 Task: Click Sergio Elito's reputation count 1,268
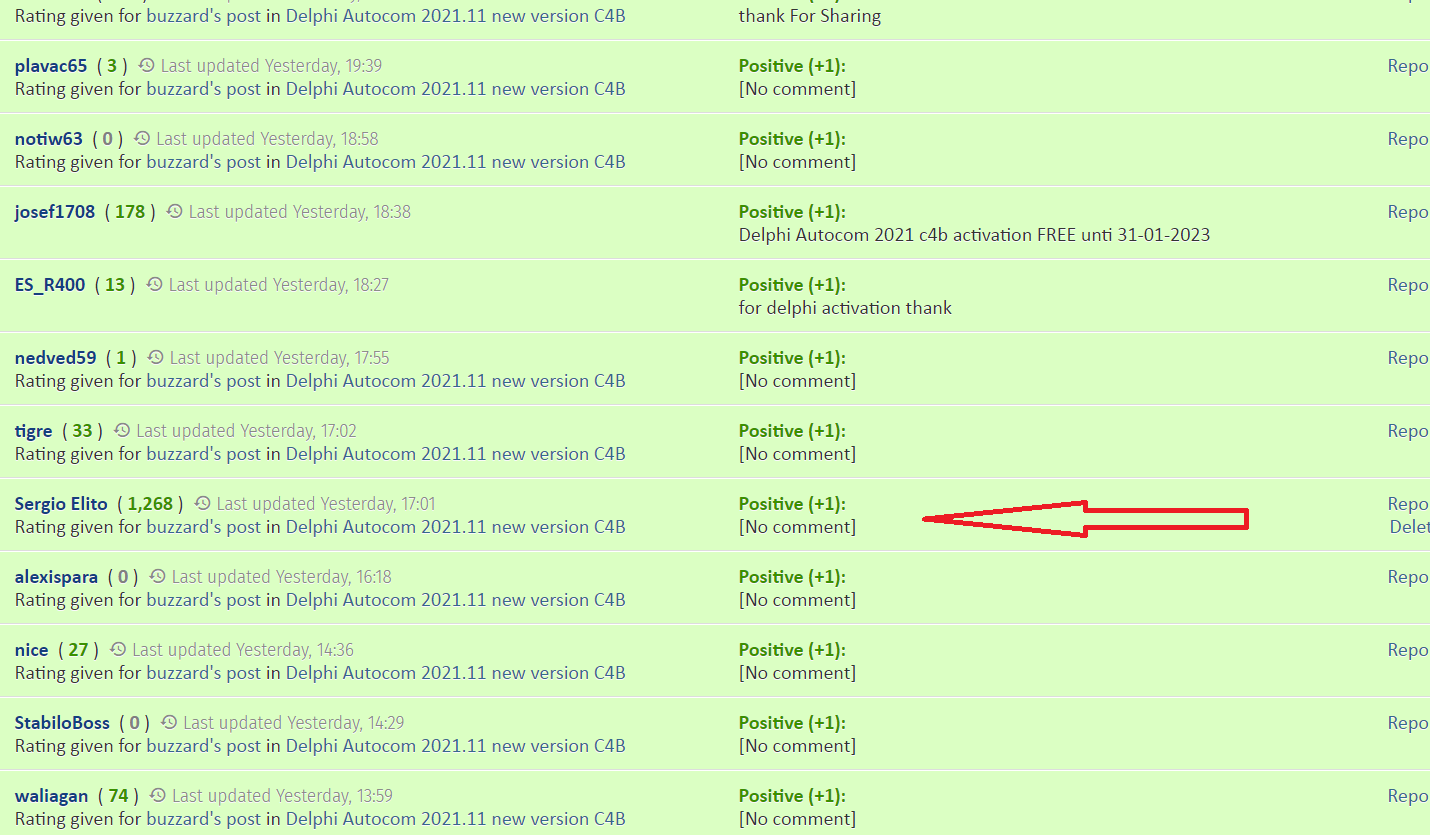pyautogui.click(x=150, y=504)
